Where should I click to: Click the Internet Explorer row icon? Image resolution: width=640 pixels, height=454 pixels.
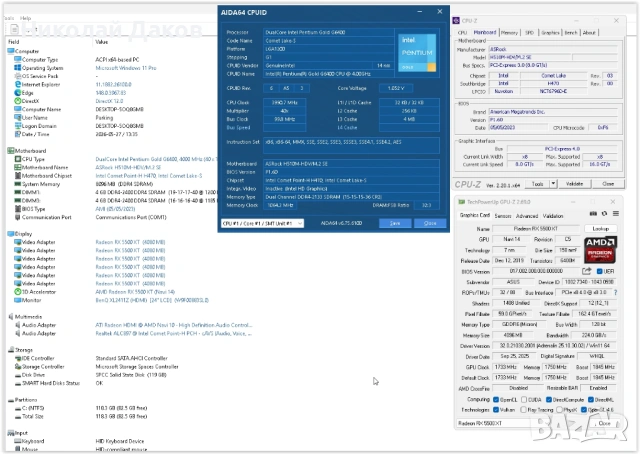pyautogui.click(x=18, y=84)
